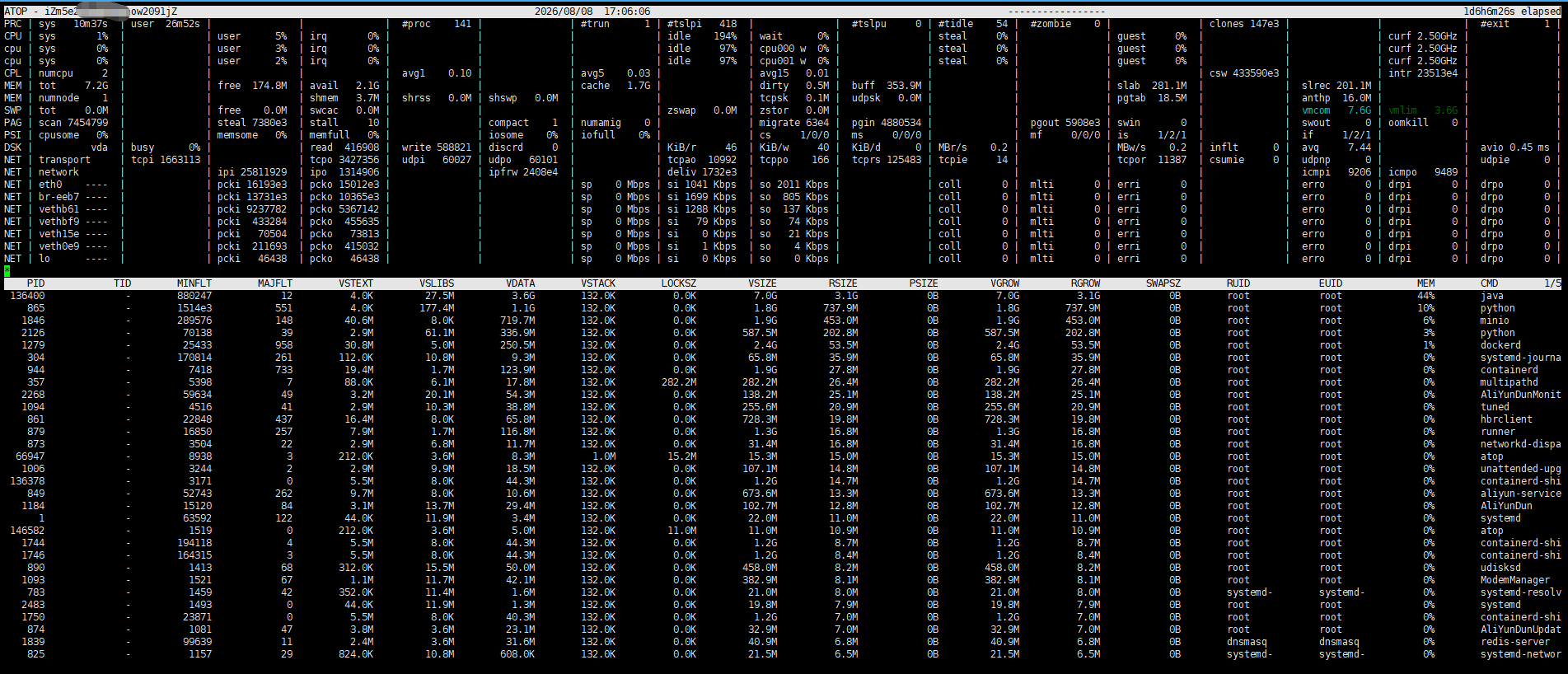1568x674 pixels.
Task: Select the systemd-networ command name
Action: click(x=1520, y=654)
